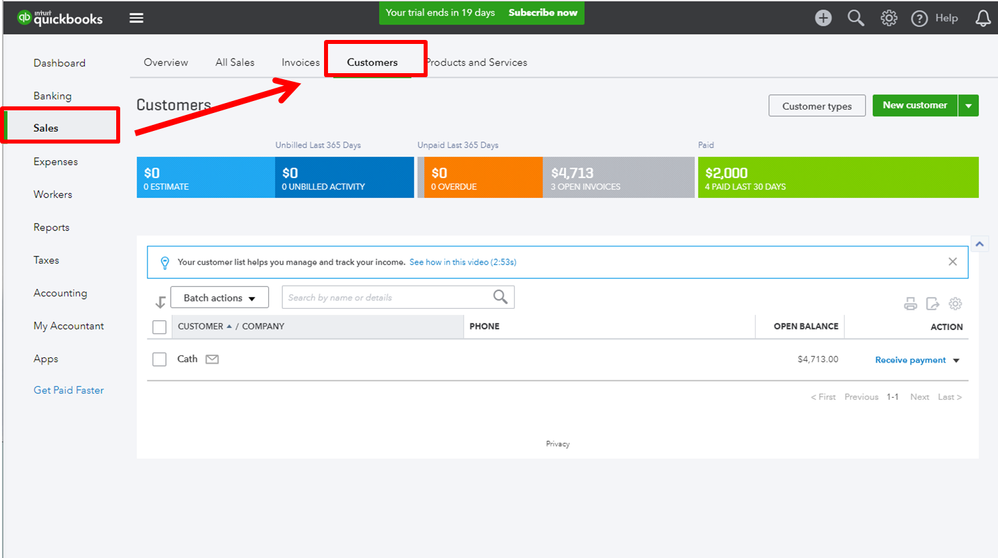Click Phone column header

pyautogui.click(x=484, y=326)
